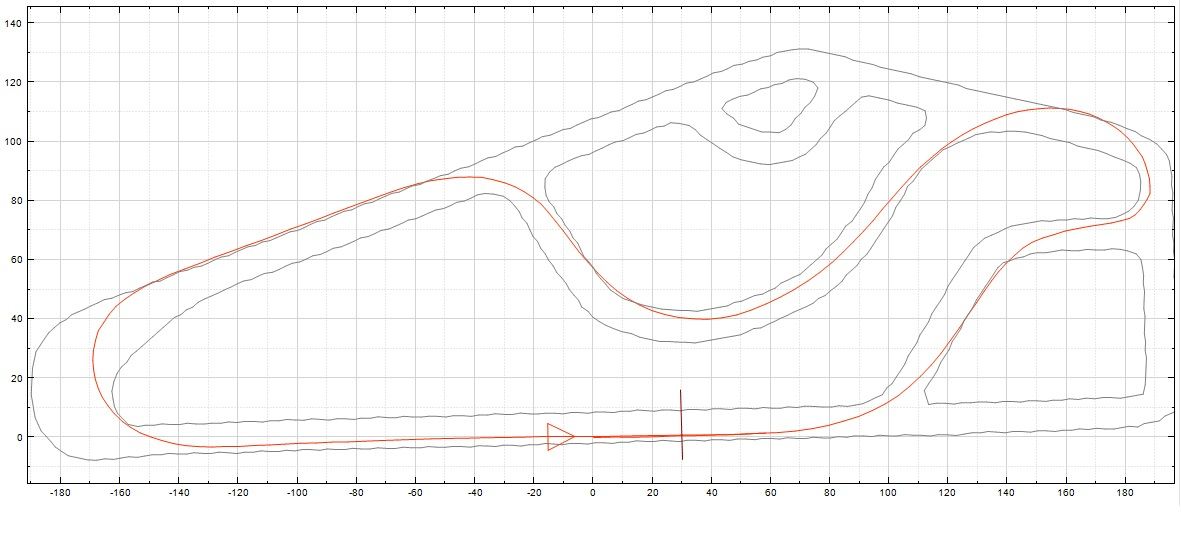Click the -120 x-axis tick label
This screenshot has width=1181, height=540.
[x=237, y=494]
